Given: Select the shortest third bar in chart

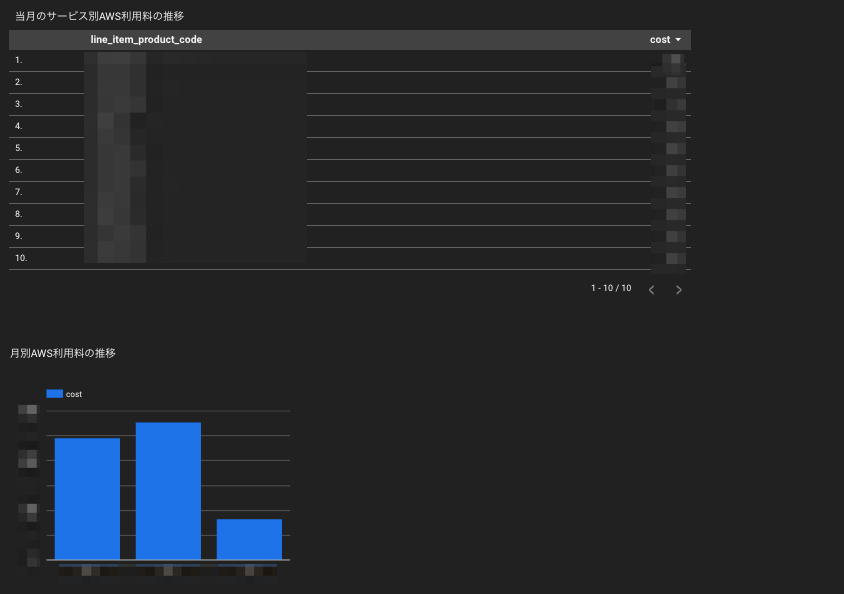Looking at the screenshot, I should point(249,540).
